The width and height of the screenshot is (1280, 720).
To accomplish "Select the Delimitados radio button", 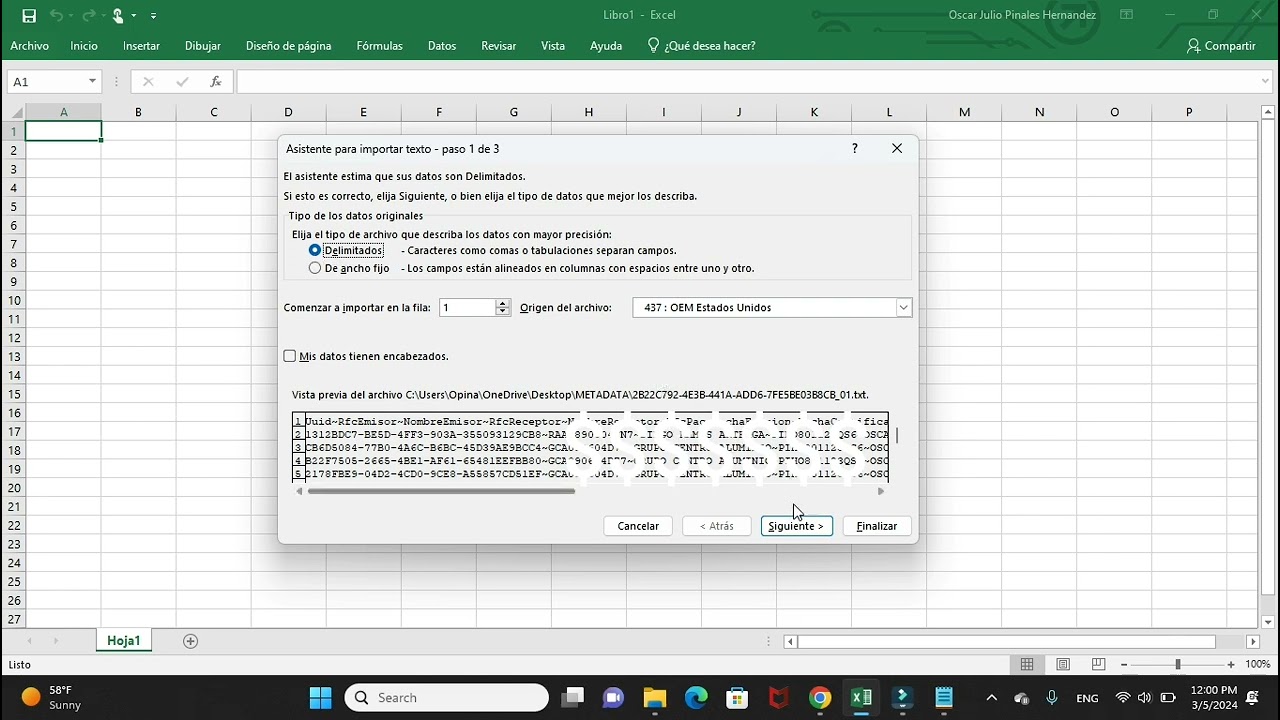I will [315, 250].
